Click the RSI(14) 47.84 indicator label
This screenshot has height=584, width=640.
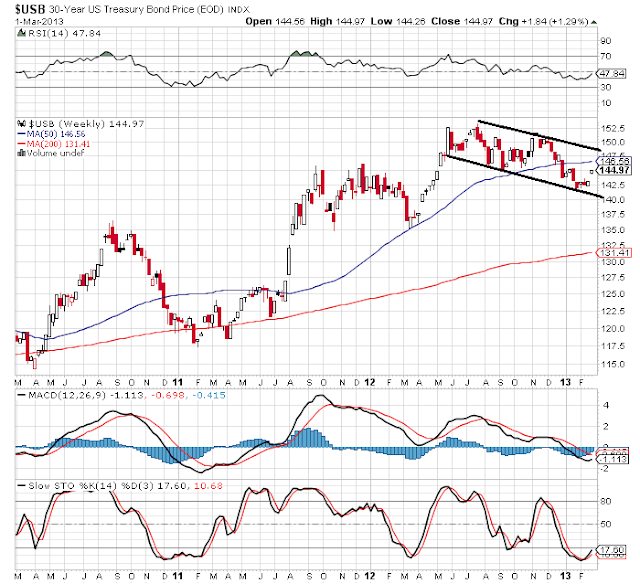pyautogui.click(x=64, y=33)
